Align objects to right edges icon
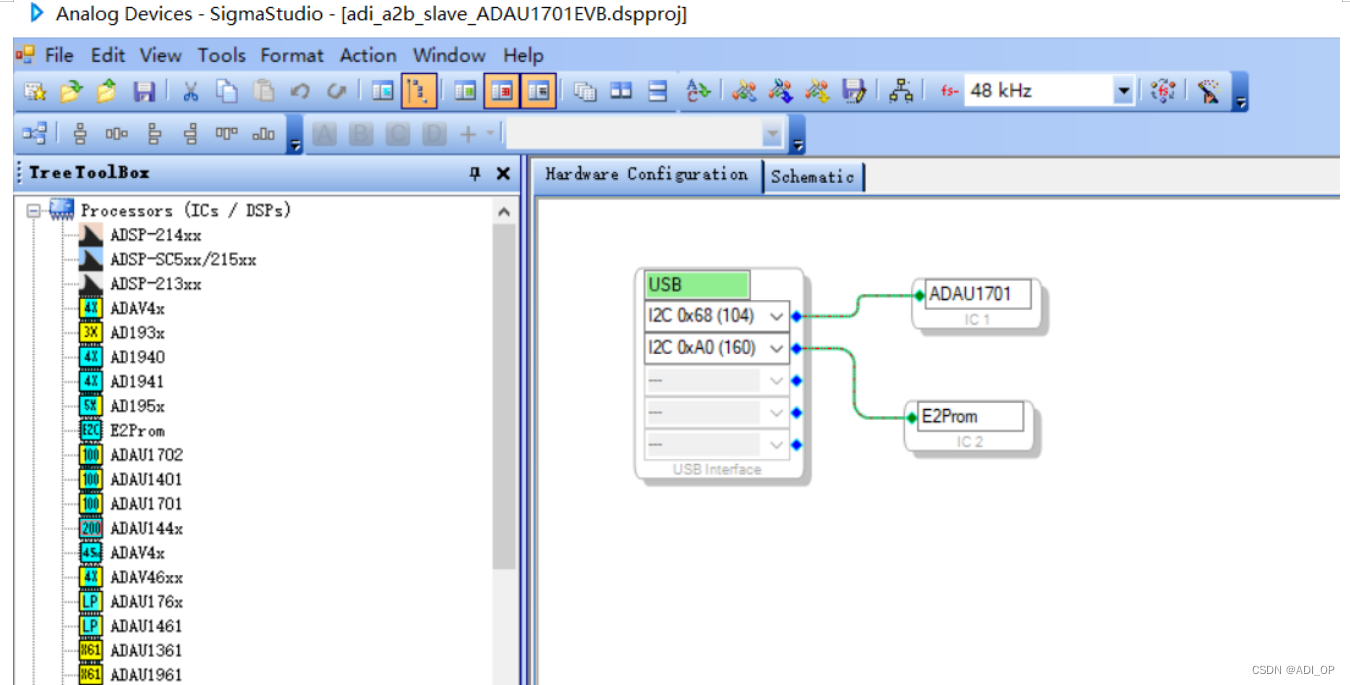 [x=191, y=133]
